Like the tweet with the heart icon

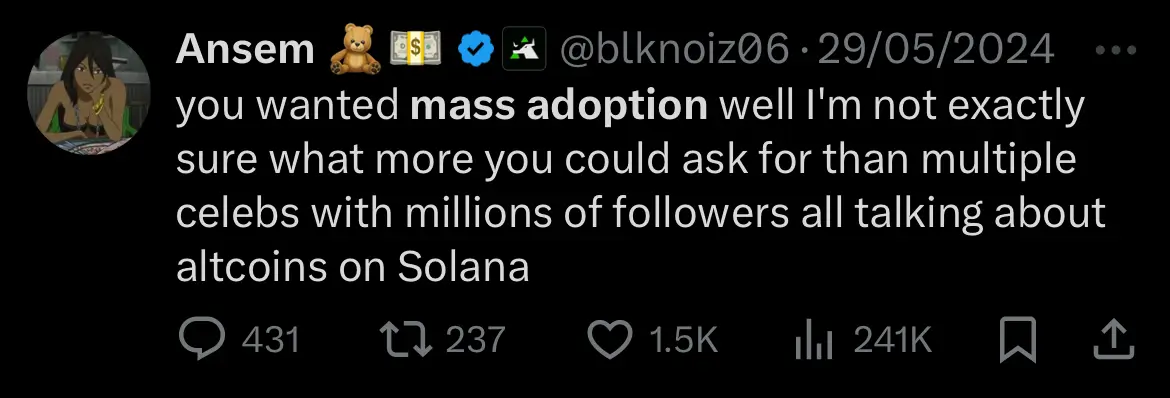click(x=610, y=339)
